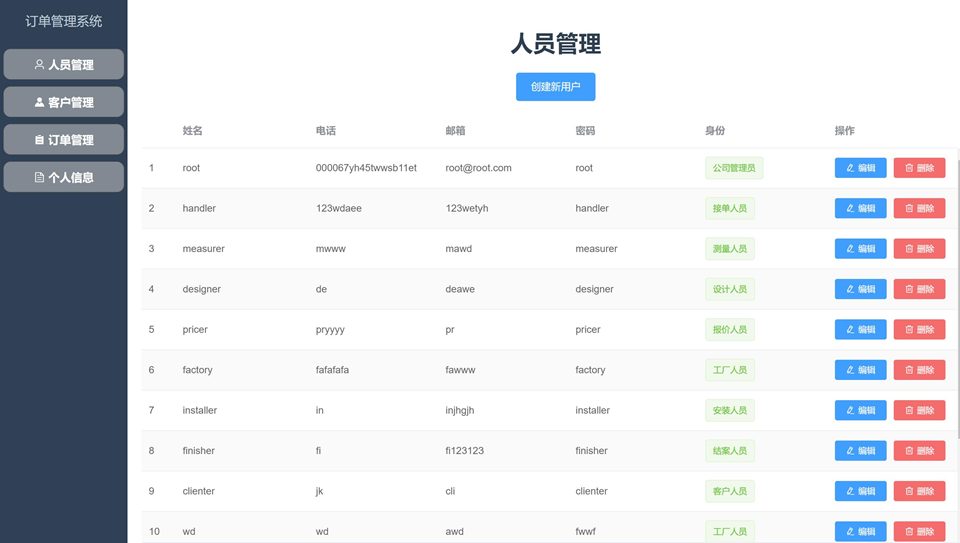
Task: Click the 订单管理系统 title
Action: (x=64, y=21)
